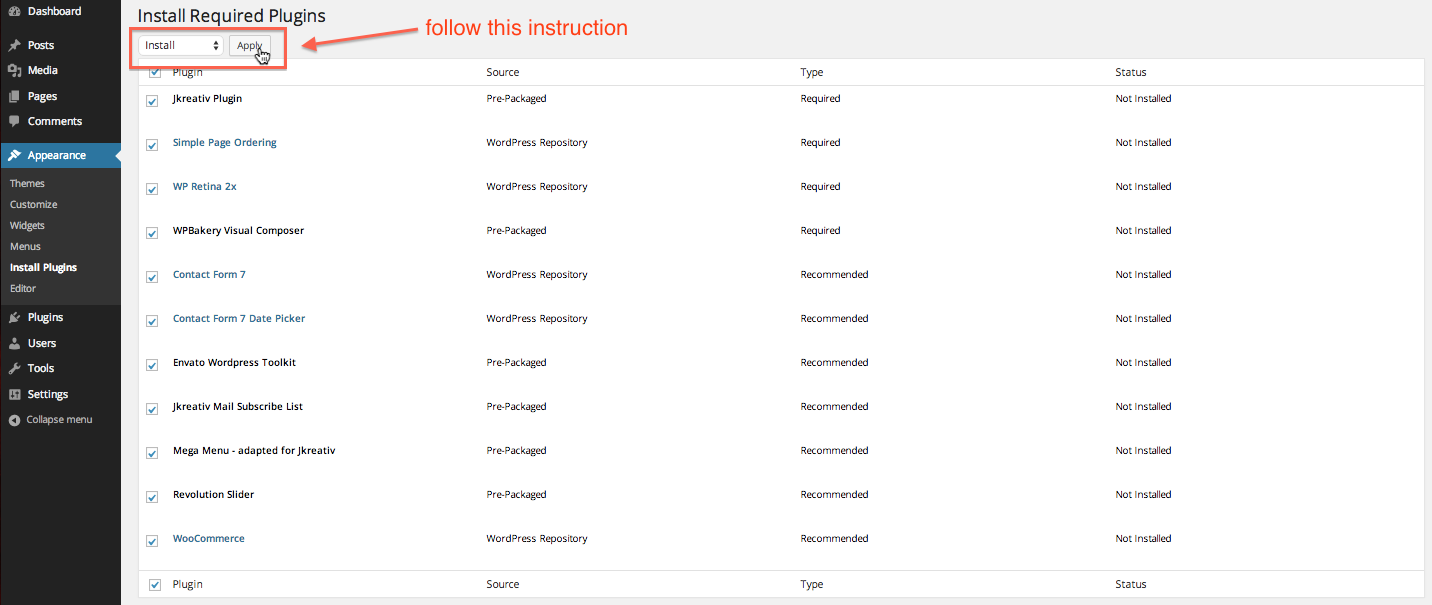Click the Media library camera icon

[16, 70]
